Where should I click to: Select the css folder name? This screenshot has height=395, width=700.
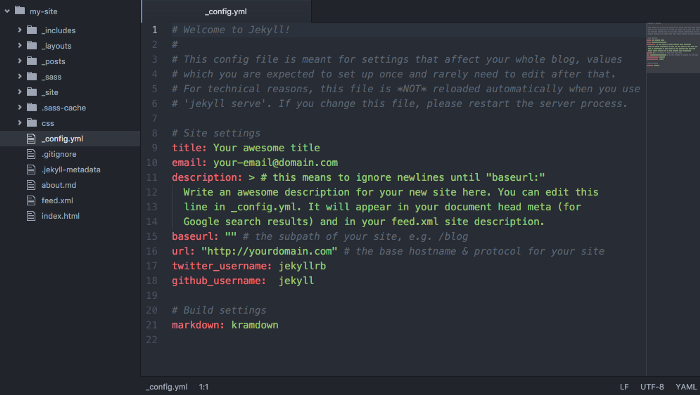48,123
